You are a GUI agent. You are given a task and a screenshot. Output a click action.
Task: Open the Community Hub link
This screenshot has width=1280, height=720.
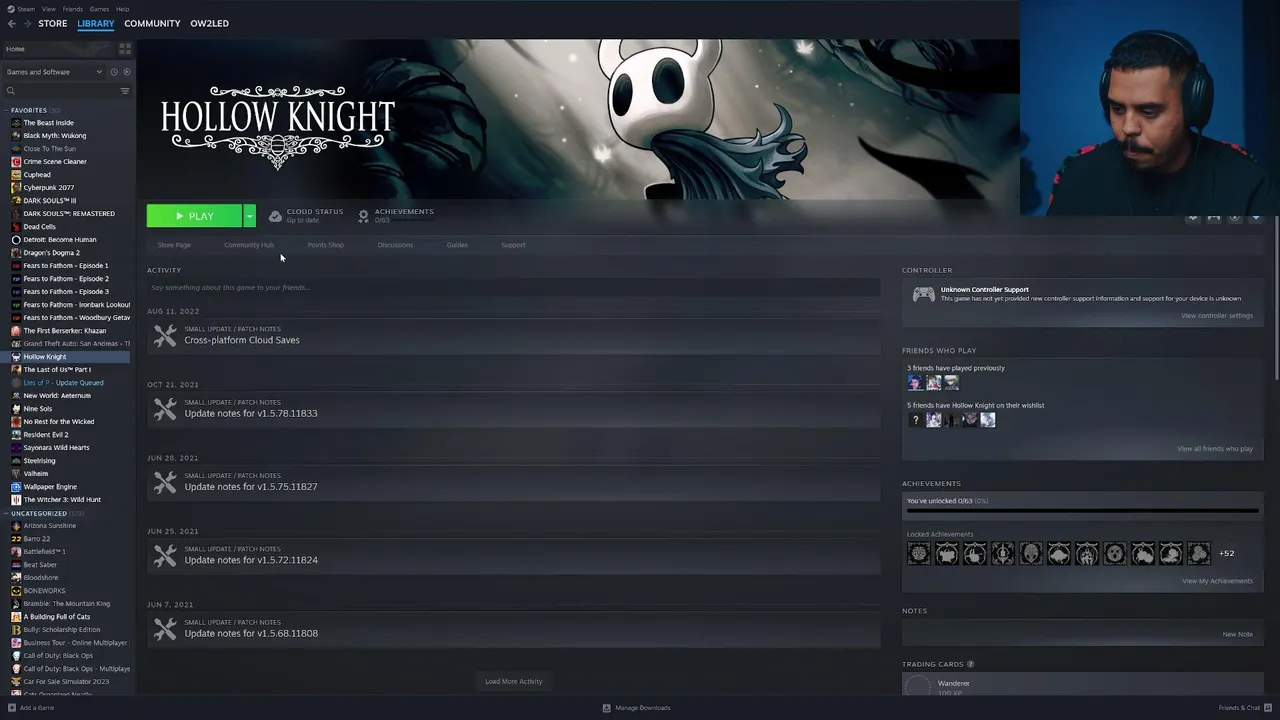[x=249, y=245]
